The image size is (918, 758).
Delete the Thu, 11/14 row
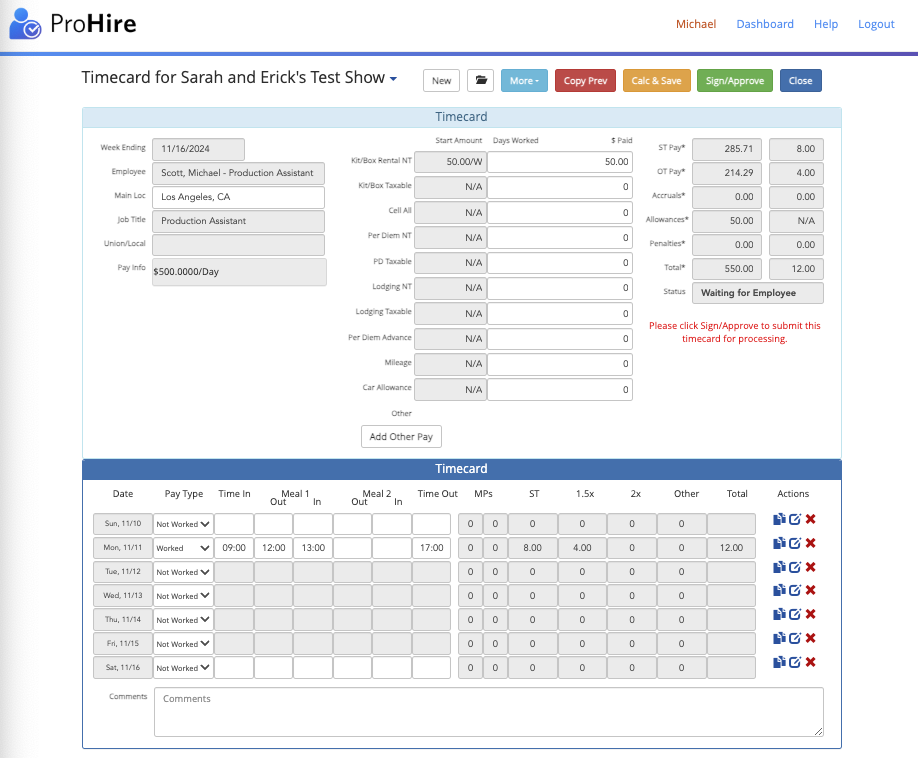[810, 614]
